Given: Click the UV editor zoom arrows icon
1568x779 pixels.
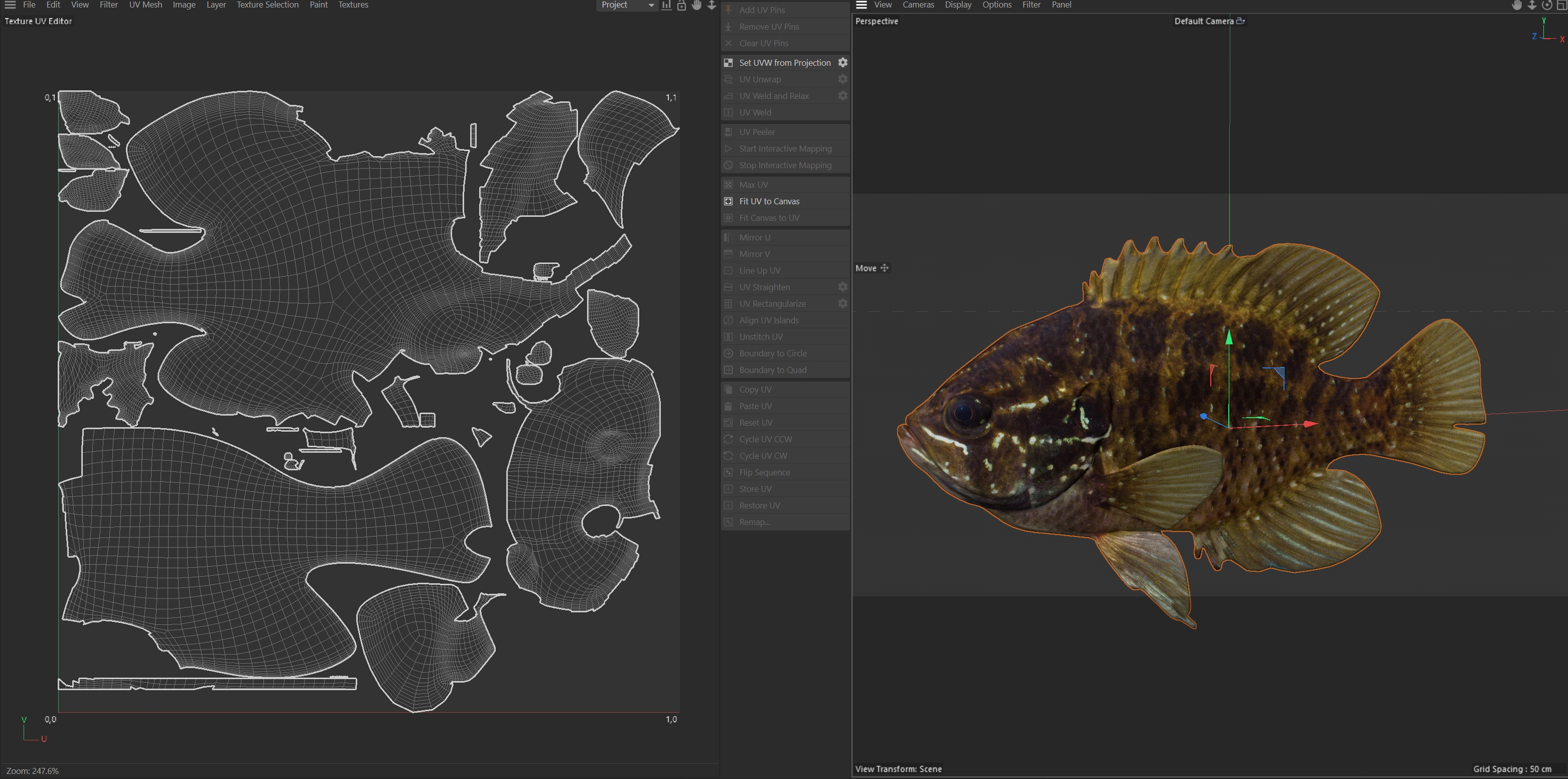Looking at the screenshot, I should click(711, 5).
